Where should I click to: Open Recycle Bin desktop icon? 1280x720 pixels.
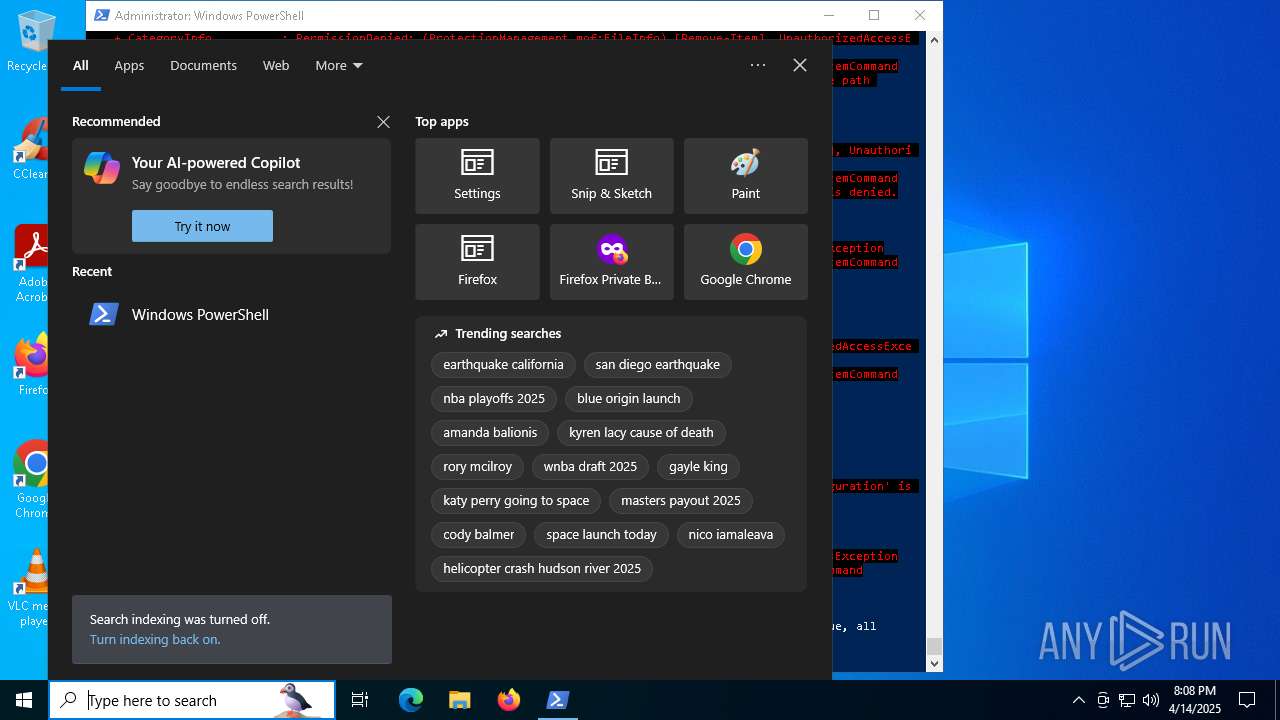pyautogui.click(x=30, y=40)
